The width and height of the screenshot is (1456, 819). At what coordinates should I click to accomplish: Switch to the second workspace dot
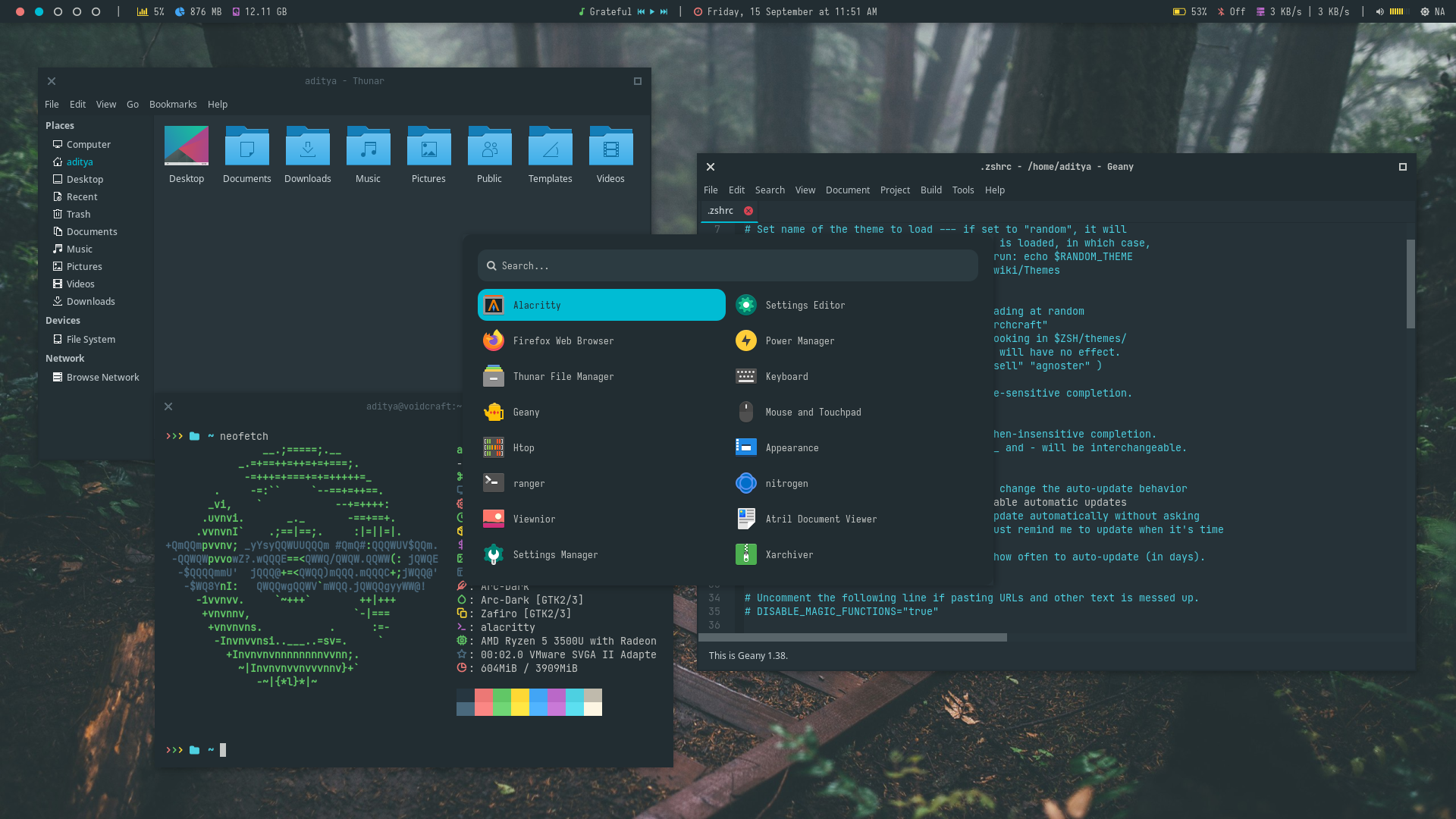click(39, 11)
